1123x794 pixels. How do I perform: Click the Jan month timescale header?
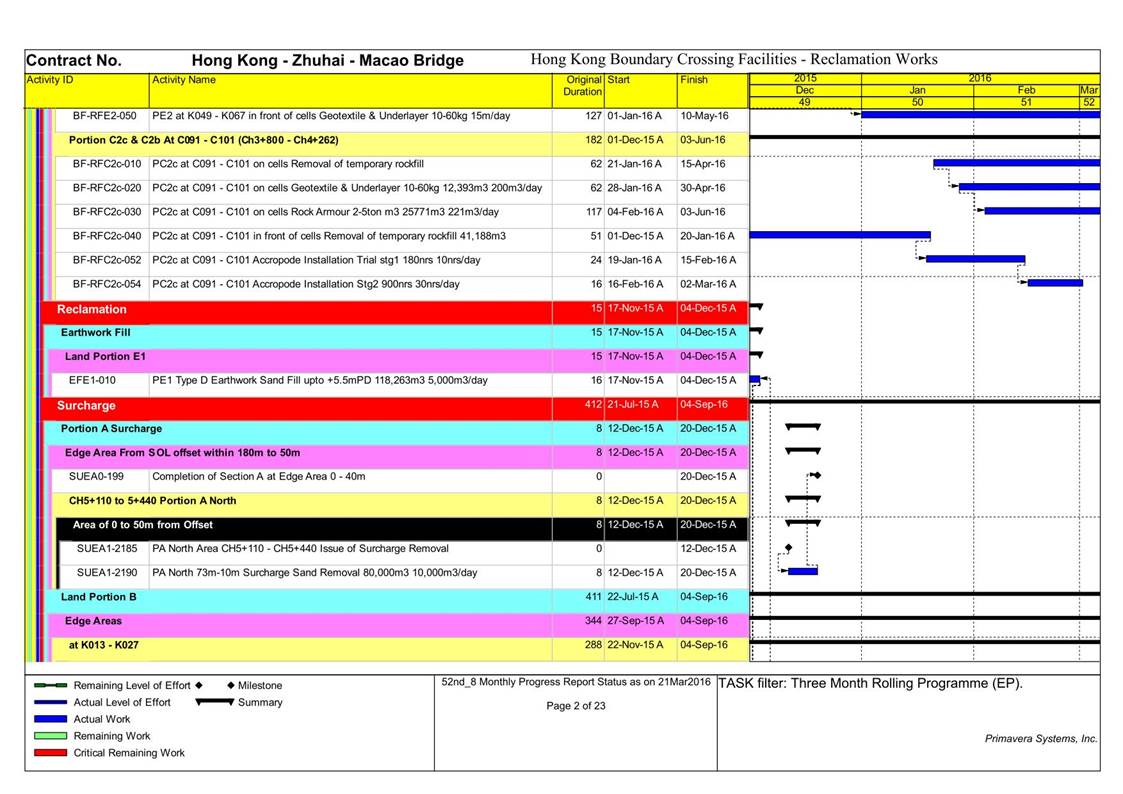point(917,90)
